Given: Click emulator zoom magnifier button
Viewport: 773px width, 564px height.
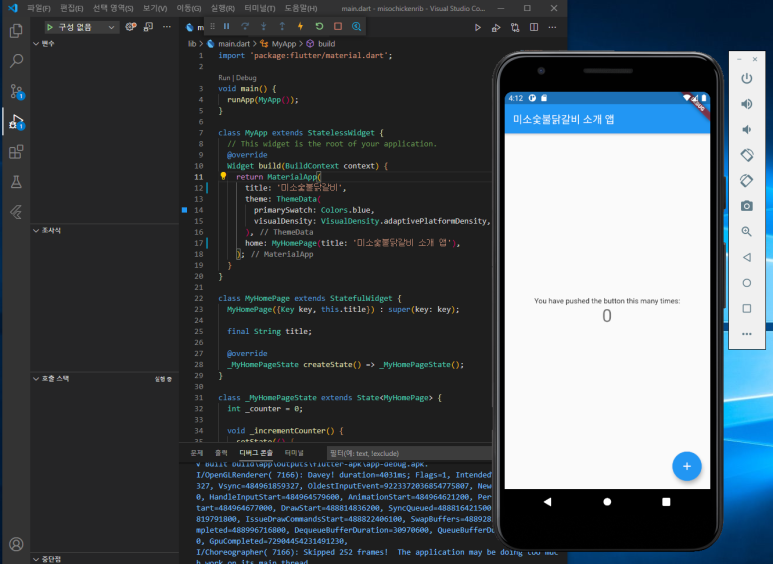Looking at the screenshot, I should pyautogui.click(x=746, y=231).
